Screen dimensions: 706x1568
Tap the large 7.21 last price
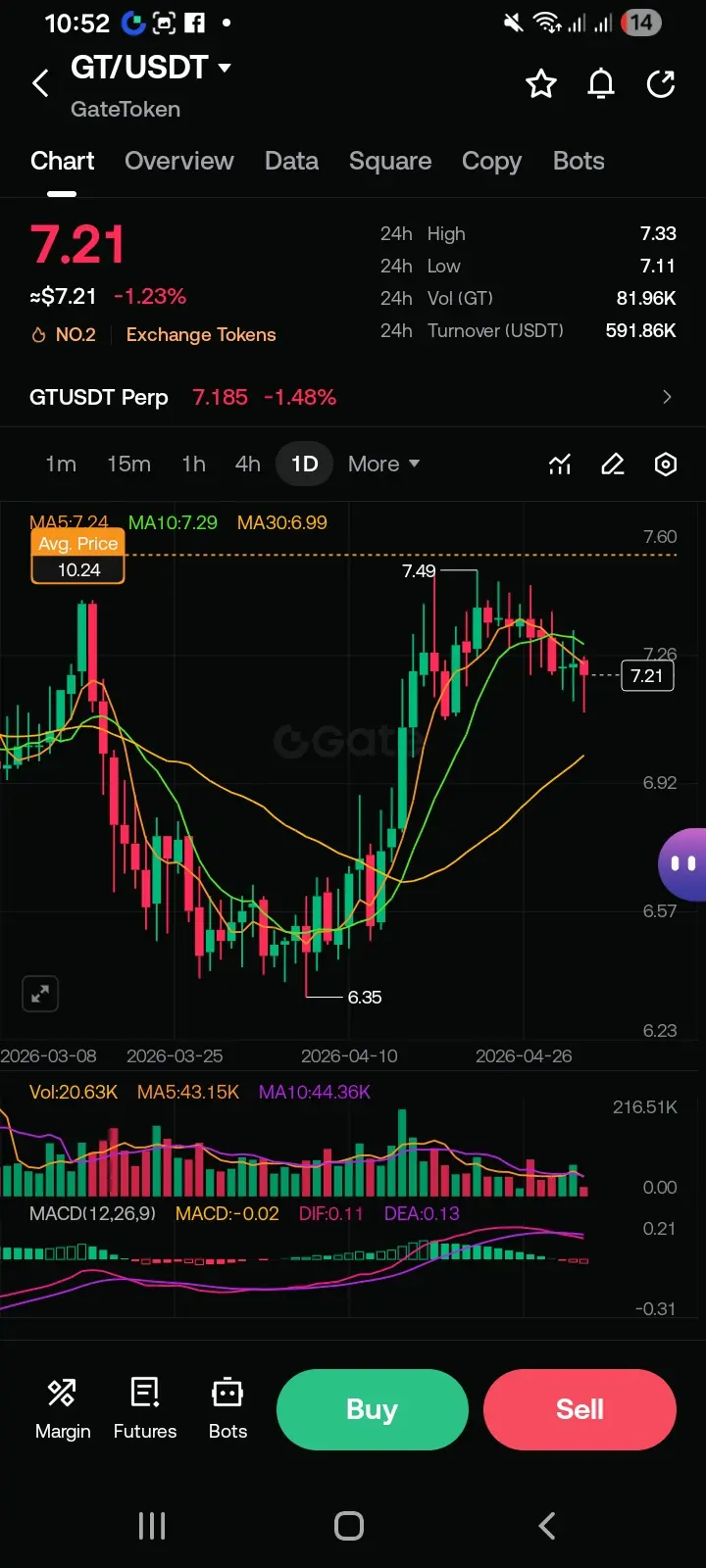click(x=77, y=245)
